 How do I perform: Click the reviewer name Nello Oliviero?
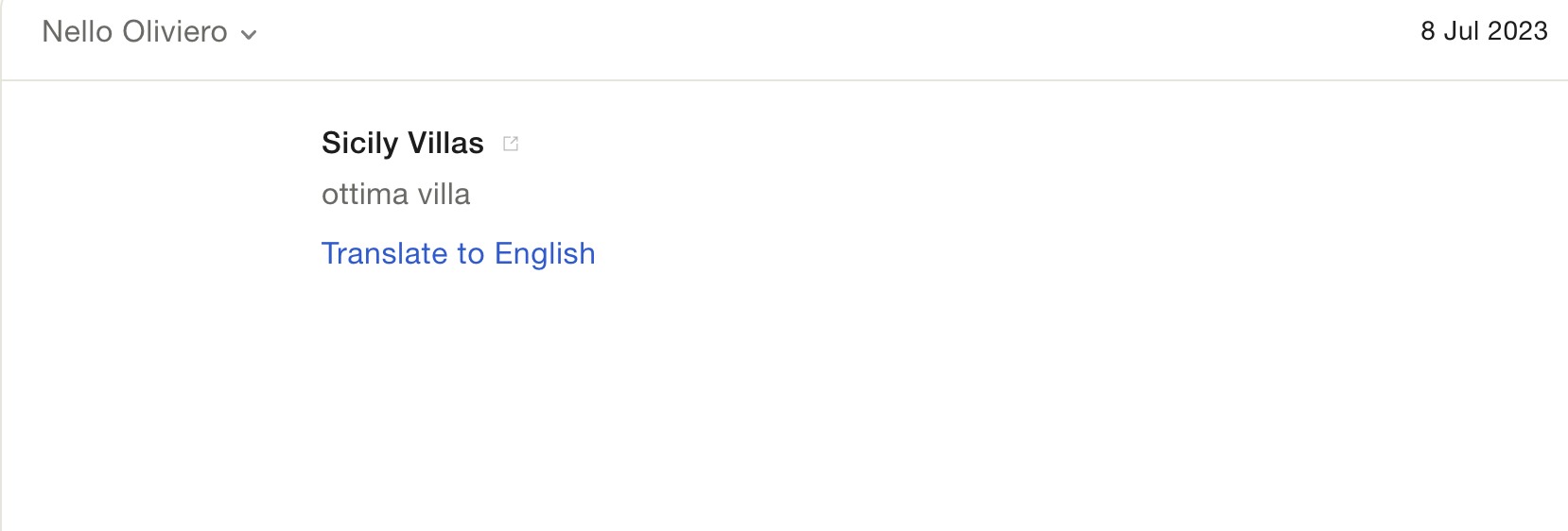tap(134, 32)
